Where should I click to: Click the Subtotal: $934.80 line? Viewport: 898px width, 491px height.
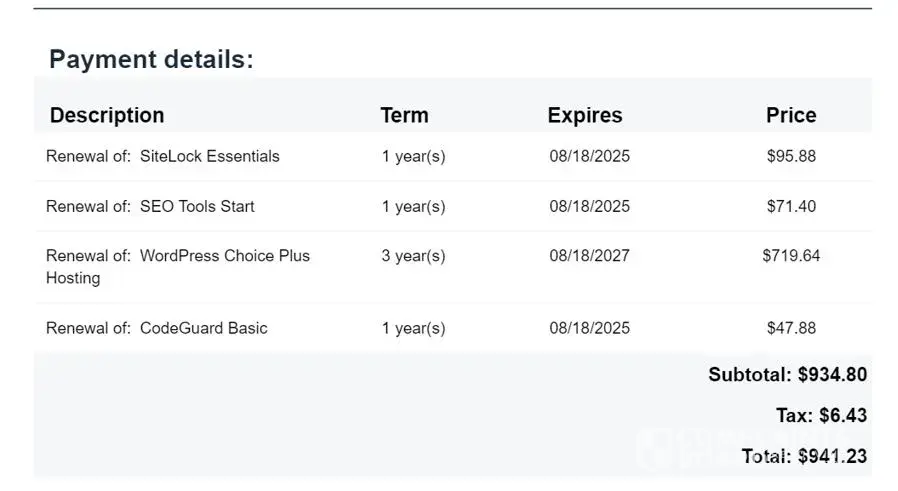pos(787,375)
